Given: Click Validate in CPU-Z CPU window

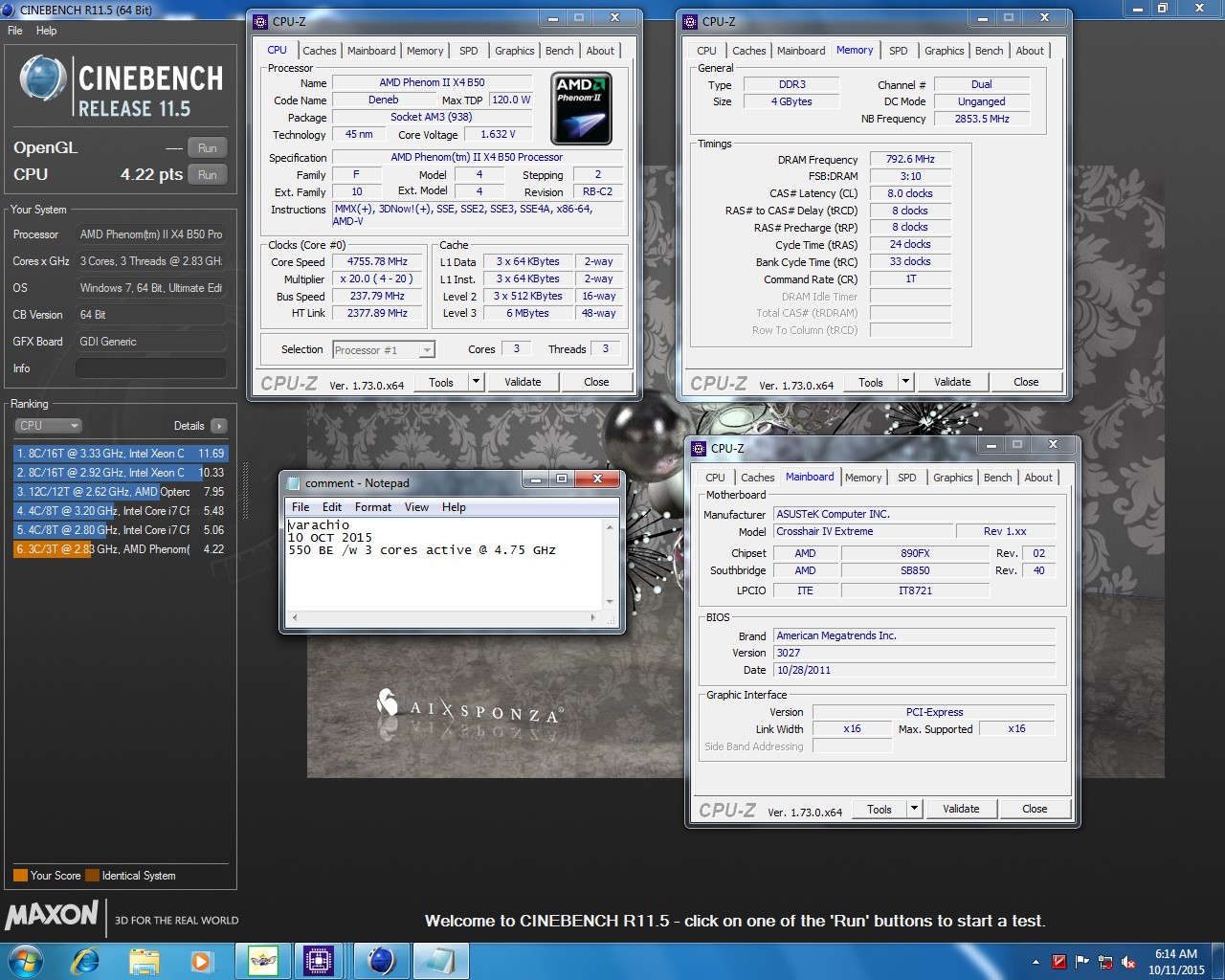Looking at the screenshot, I should (x=523, y=382).
